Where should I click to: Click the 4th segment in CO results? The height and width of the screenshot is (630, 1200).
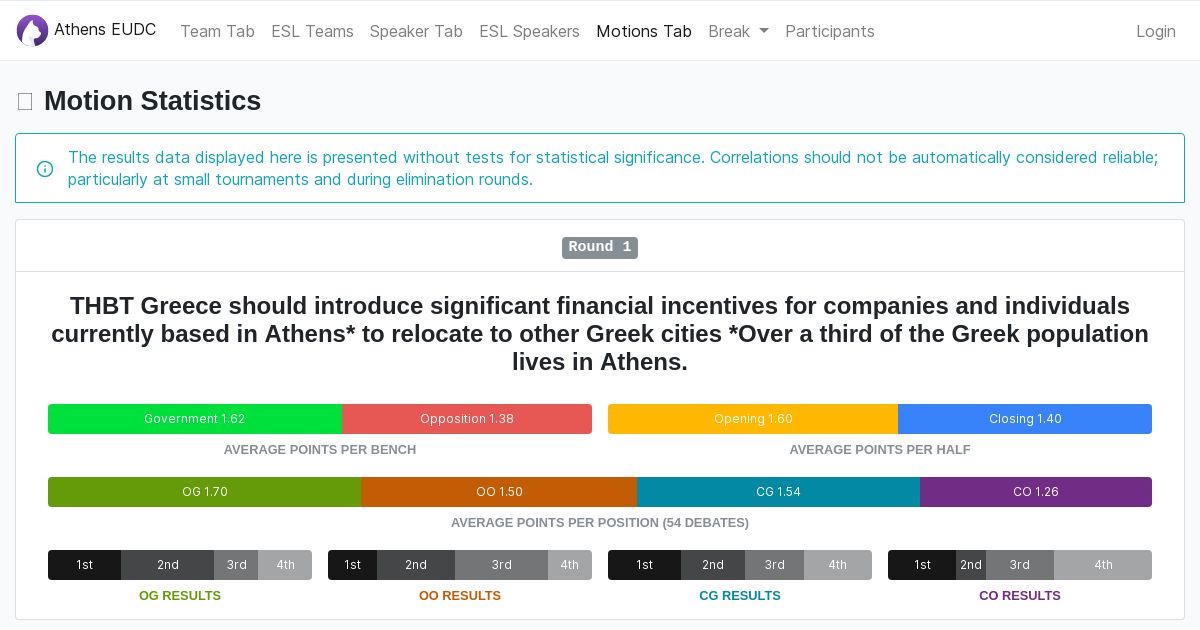tap(1103, 565)
